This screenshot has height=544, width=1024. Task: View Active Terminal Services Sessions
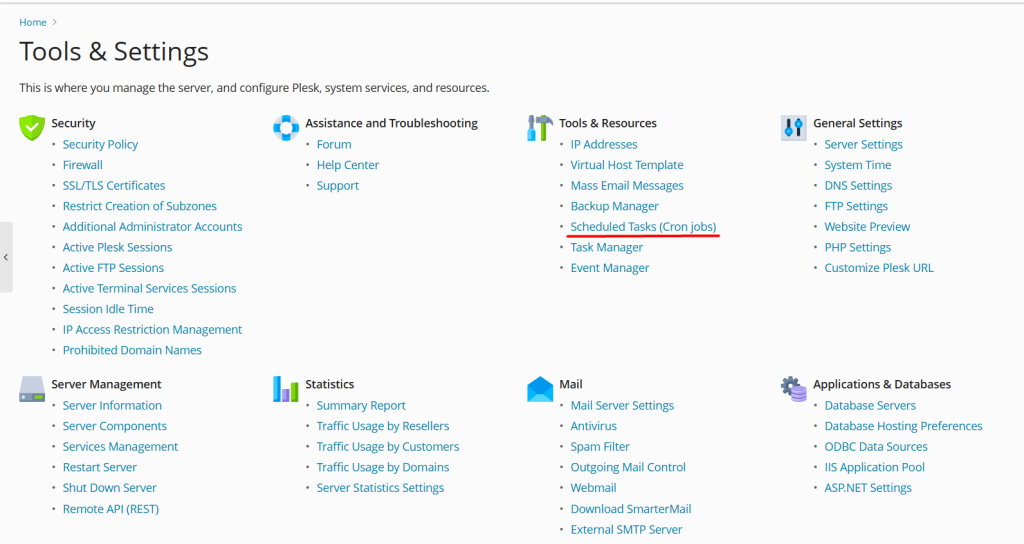click(x=150, y=288)
